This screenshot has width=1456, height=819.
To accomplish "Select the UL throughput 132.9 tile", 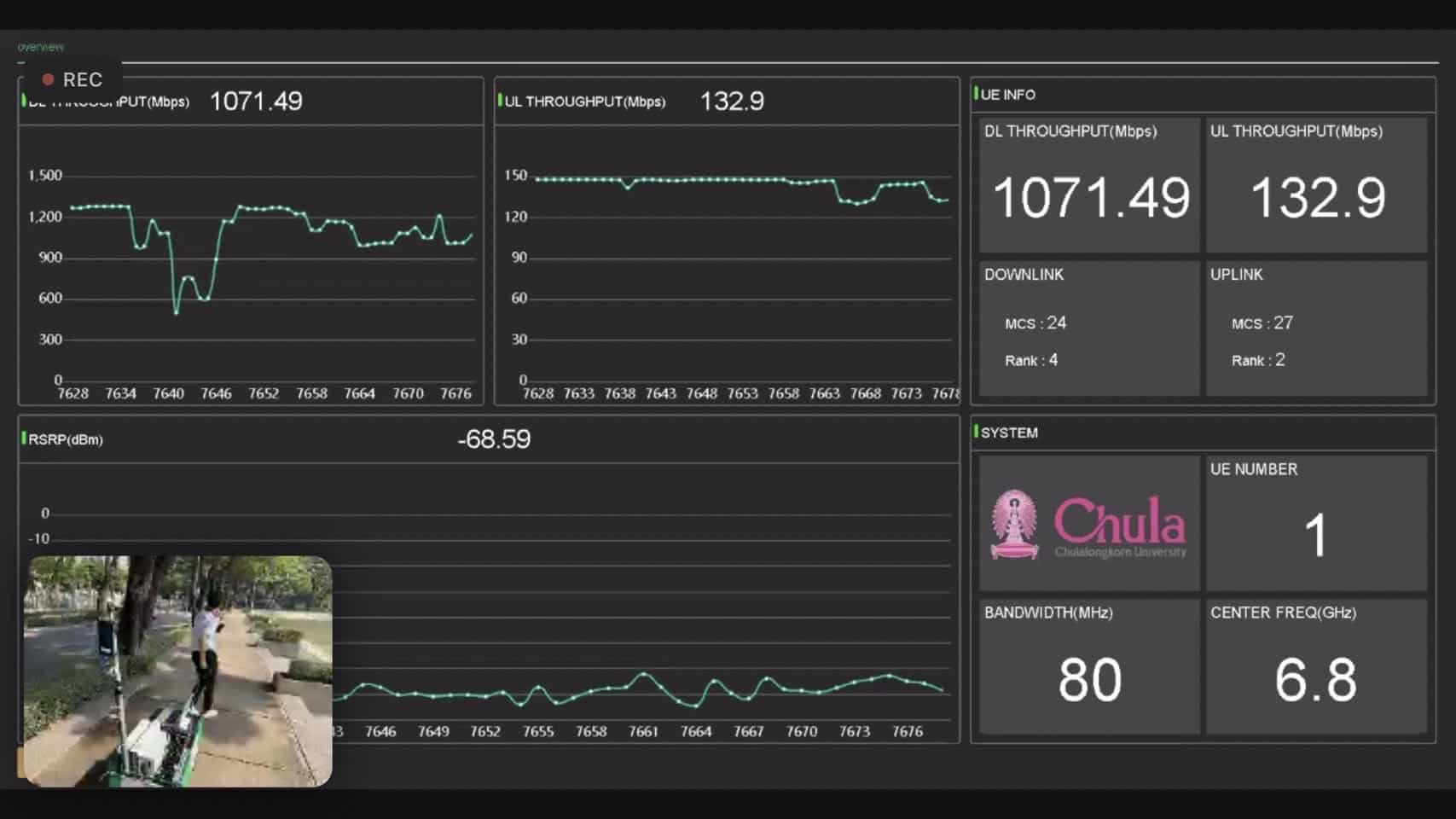I will point(1316,184).
